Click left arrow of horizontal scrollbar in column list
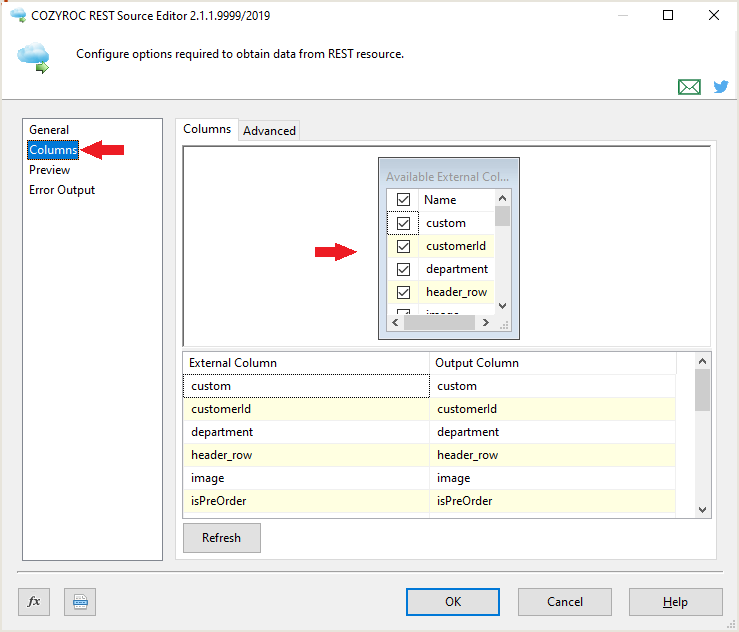This screenshot has width=739, height=632. pyautogui.click(x=395, y=322)
